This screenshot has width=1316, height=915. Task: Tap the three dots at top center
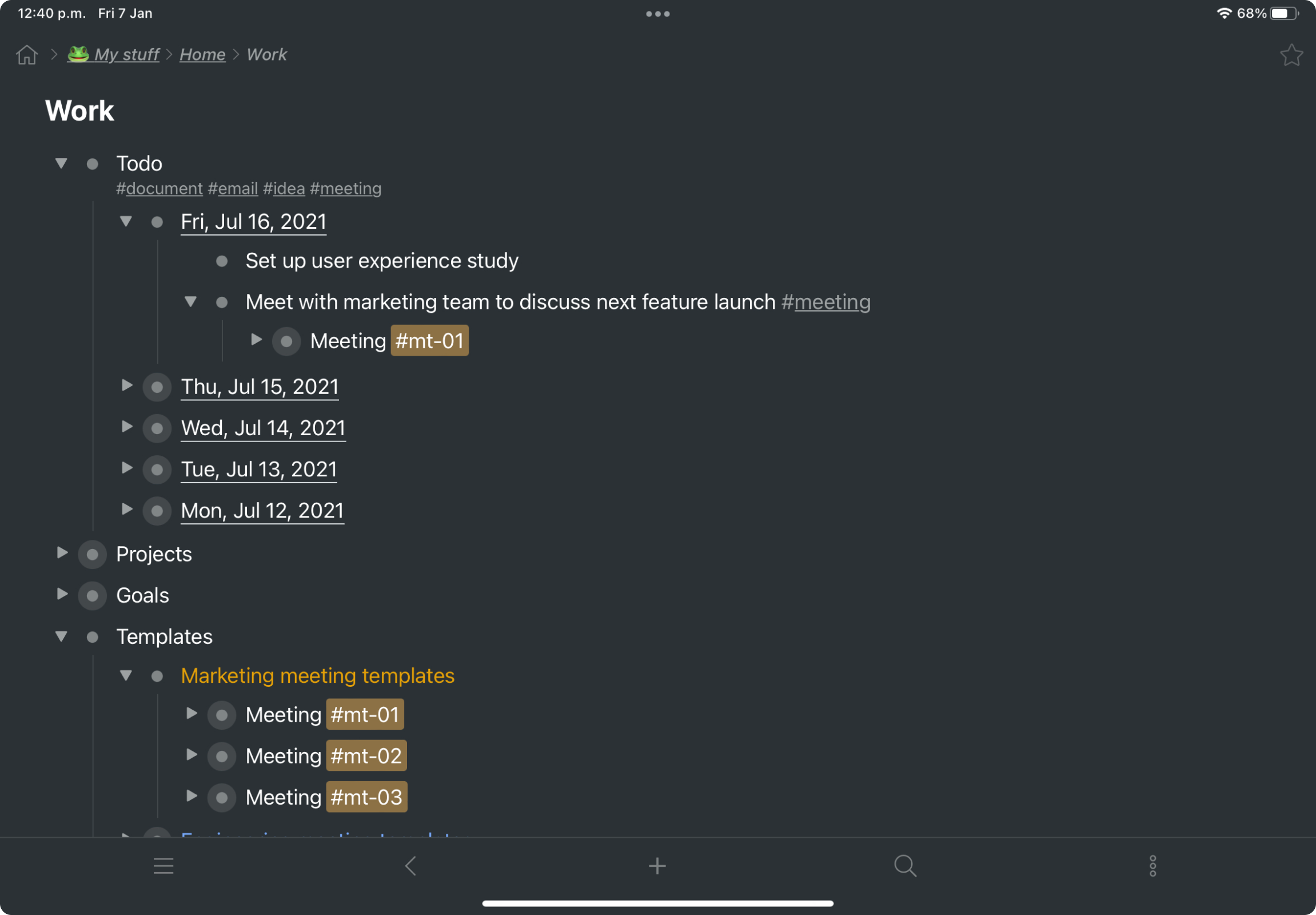click(x=657, y=14)
